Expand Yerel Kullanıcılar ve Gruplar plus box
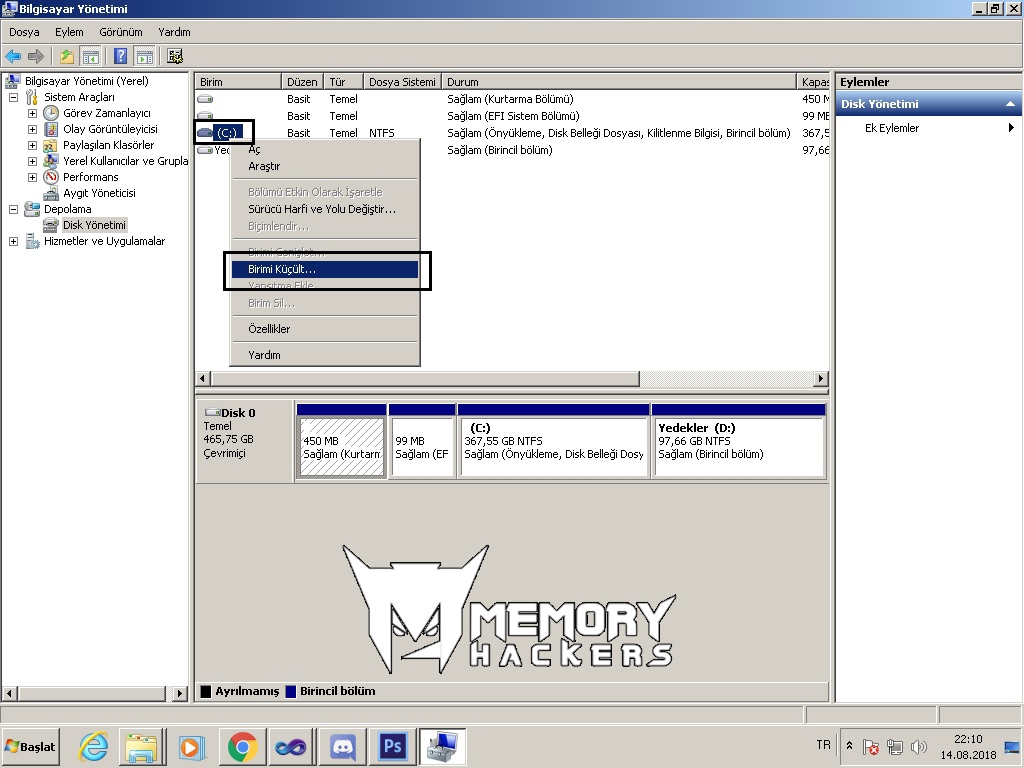The width and height of the screenshot is (1024, 768). point(32,161)
